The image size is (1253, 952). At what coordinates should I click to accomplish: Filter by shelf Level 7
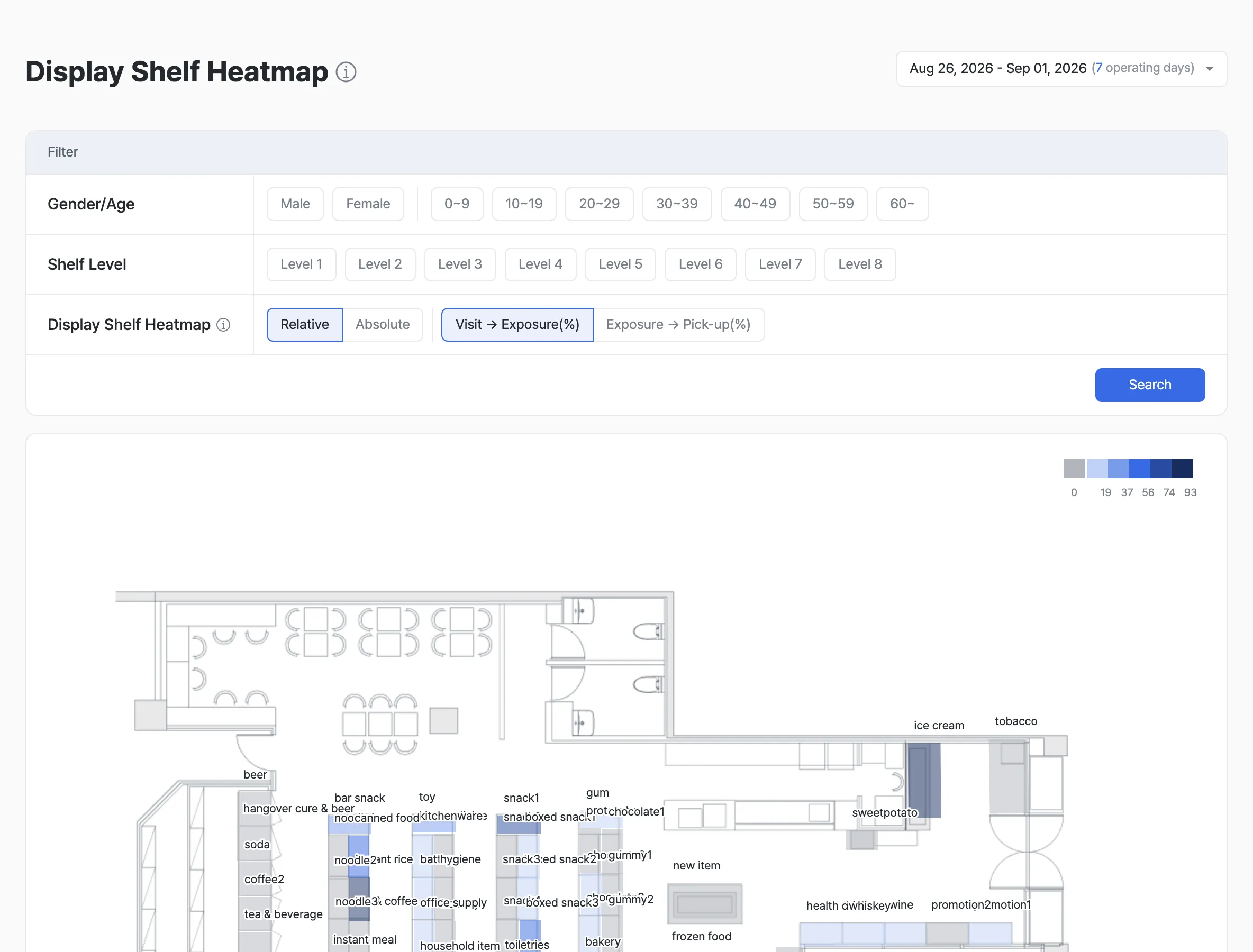click(780, 264)
